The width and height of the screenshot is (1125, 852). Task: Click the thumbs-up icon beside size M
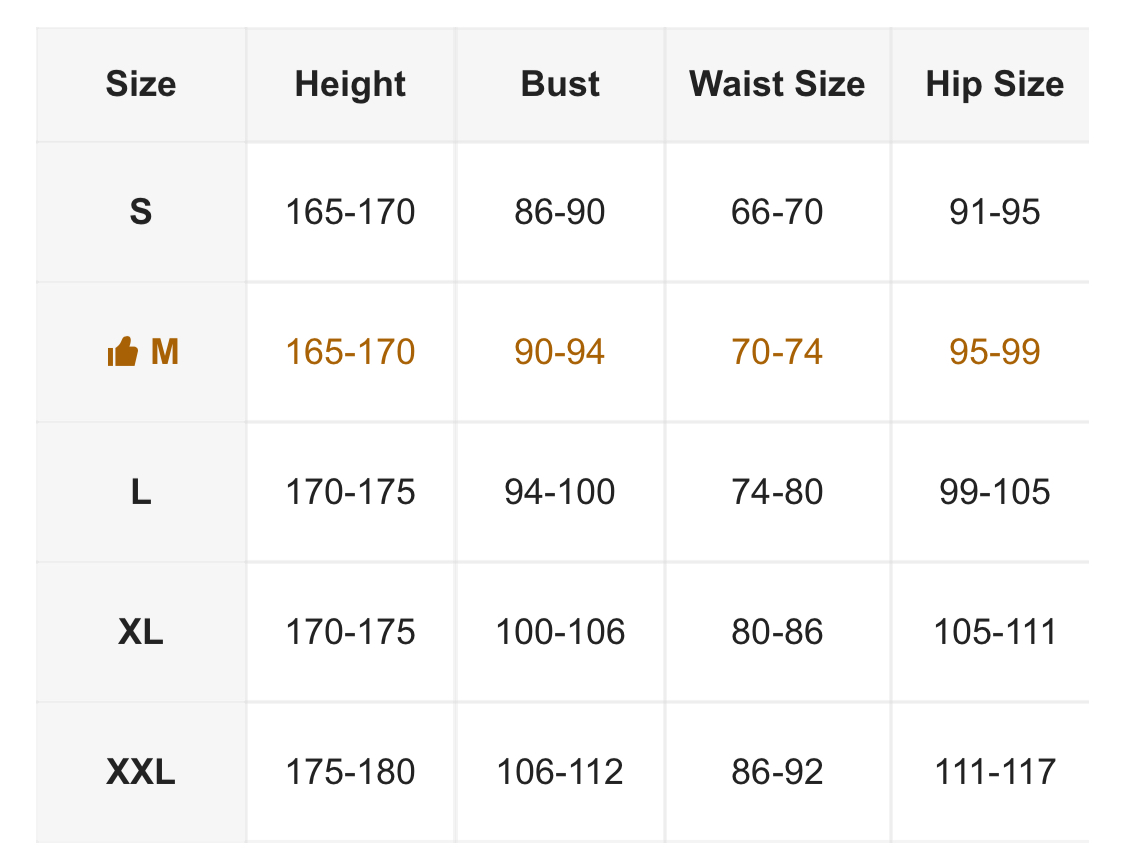click(122, 352)
